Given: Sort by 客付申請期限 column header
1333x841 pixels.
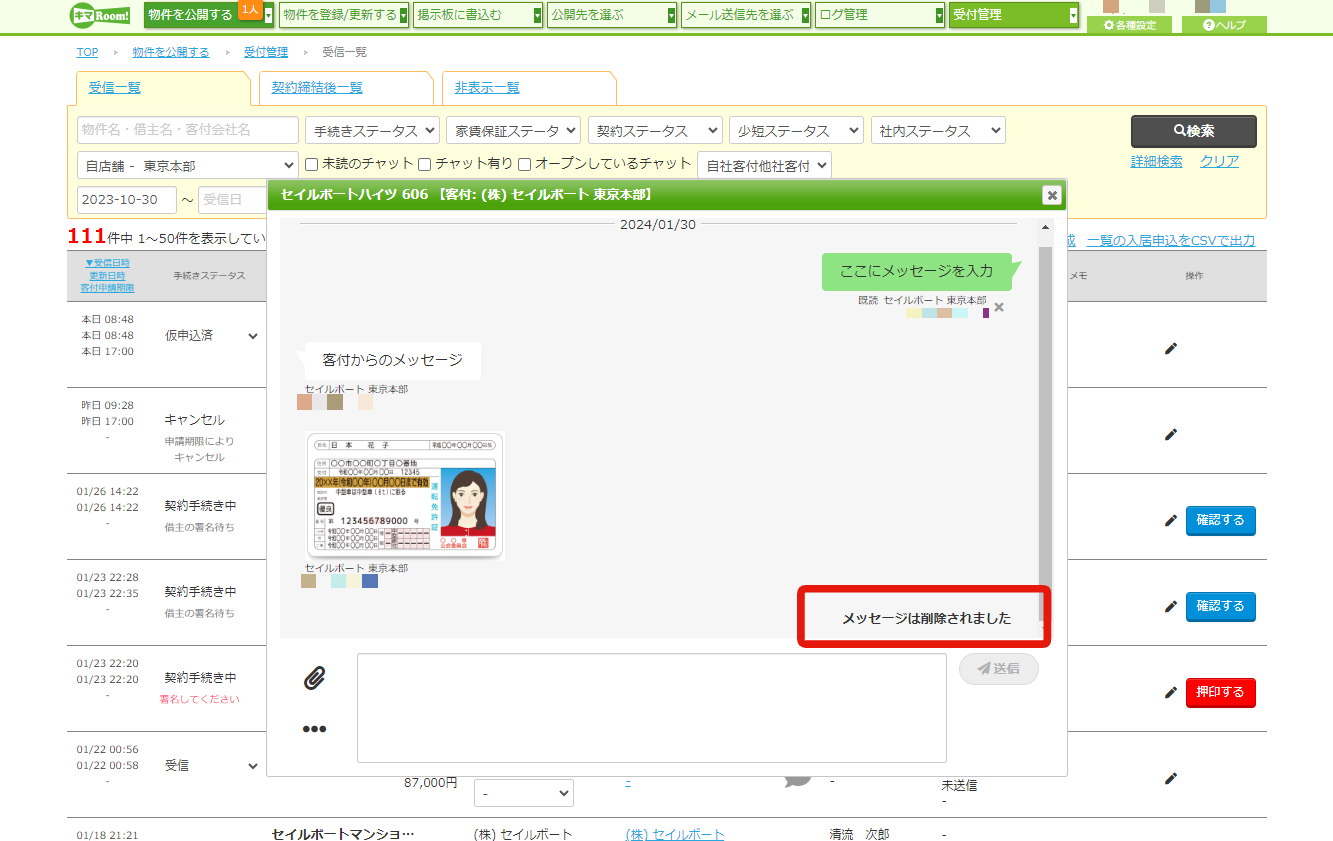Looking at the screenshot, I should pyautogui.click(x=107, y=288).
